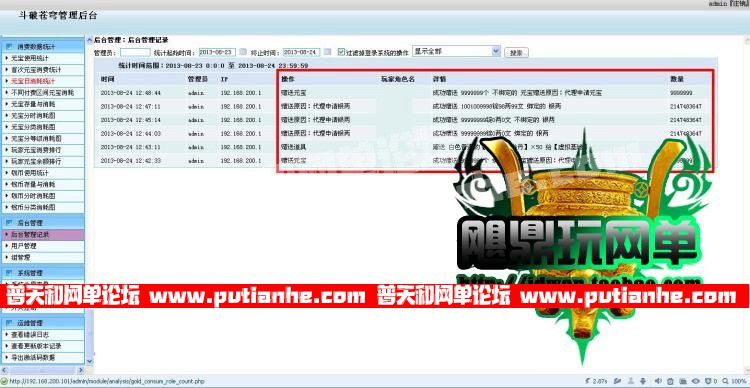The width and height of the screenshot is (750, 388).
Task: Open the start date calendar picker icon
Action: pos(243,52)
